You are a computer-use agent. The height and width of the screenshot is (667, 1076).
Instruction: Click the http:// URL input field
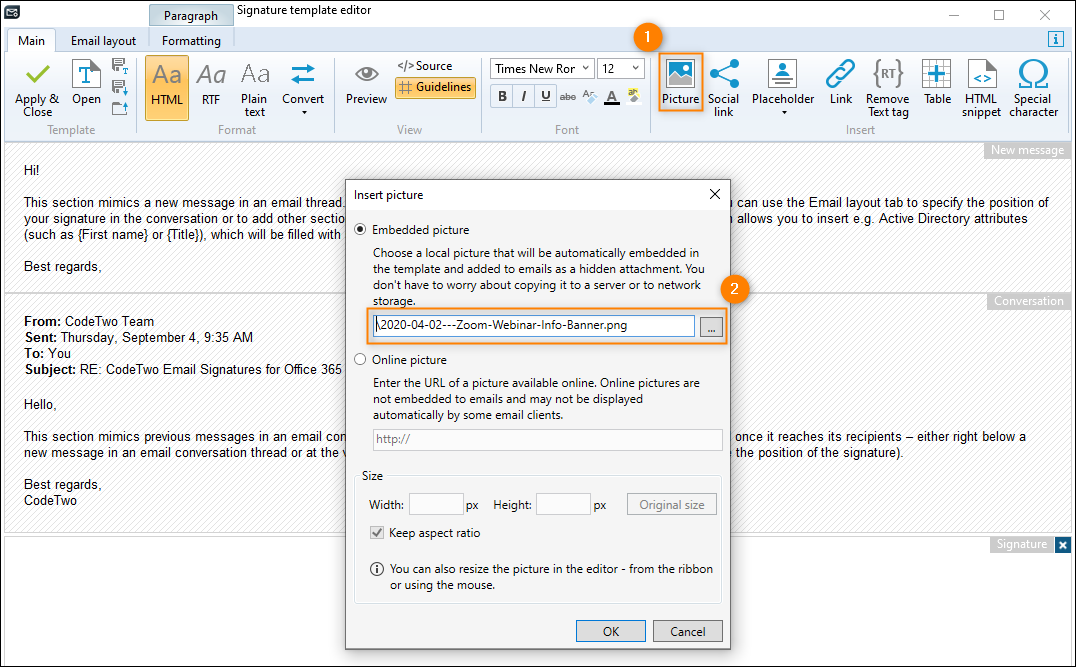point(548,439)
